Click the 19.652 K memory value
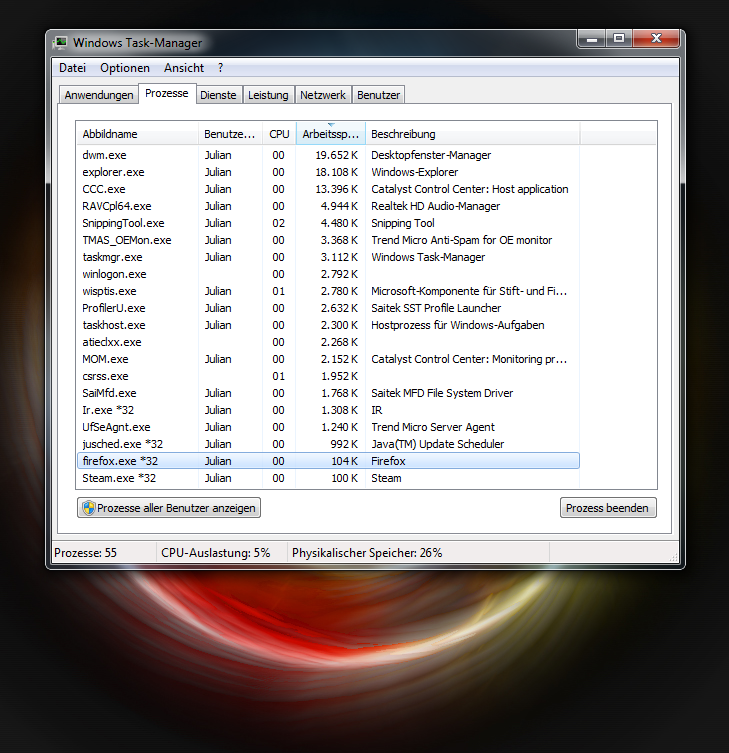Screen dimensions: 729x753 pos(337,155)
